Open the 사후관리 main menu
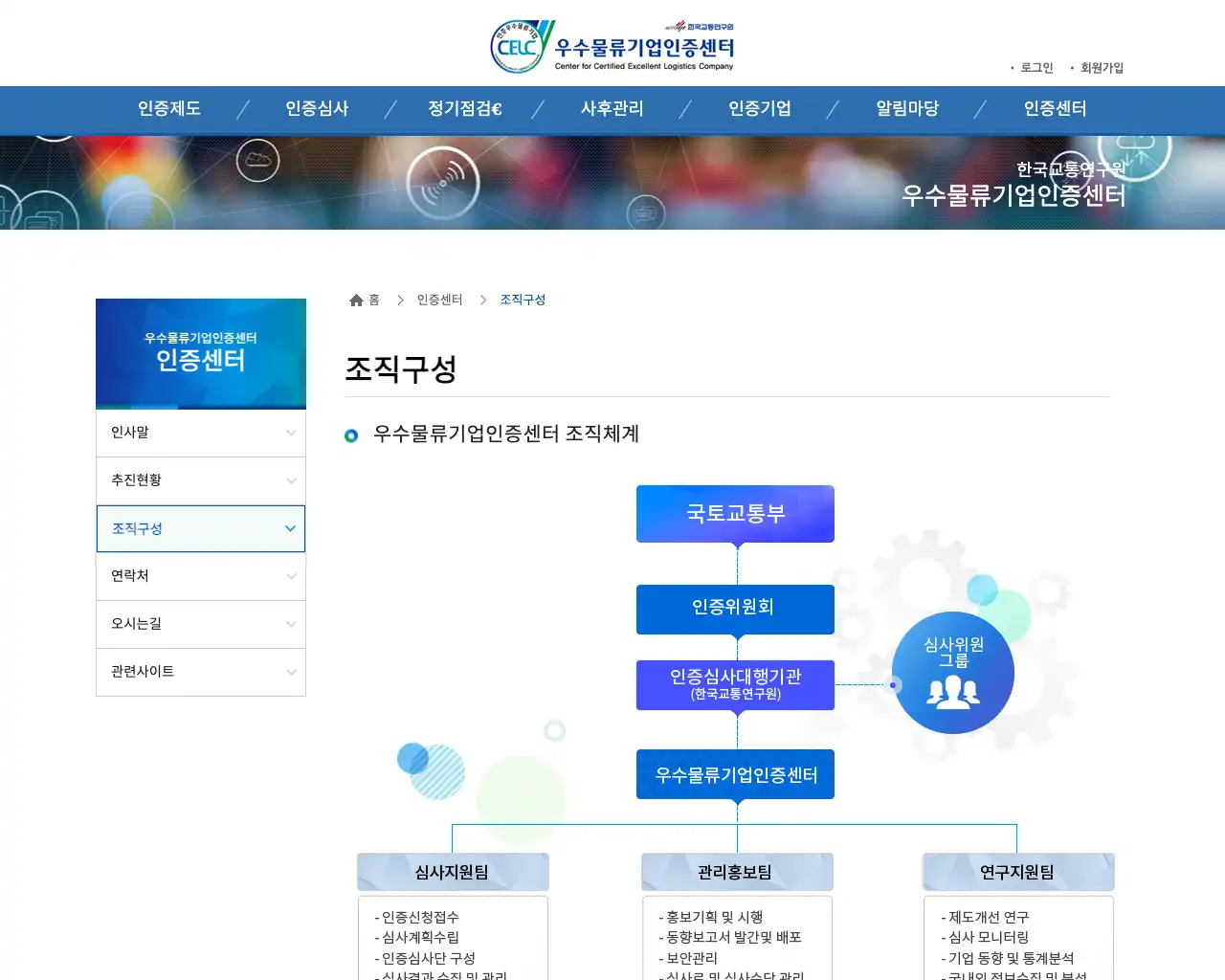 (612, 109)
